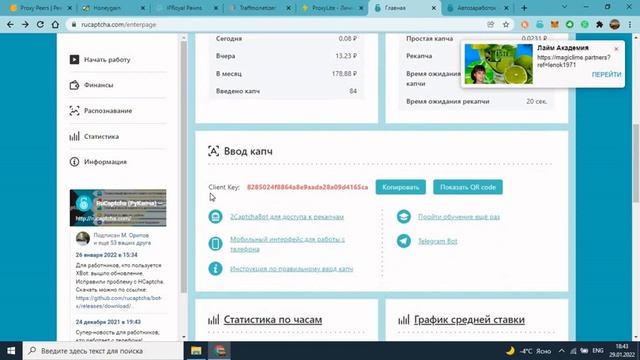Image resolution: width=640 pixels, height=360 pixels.
Task: Open the mobile interface link
Action: click(287, 244)
